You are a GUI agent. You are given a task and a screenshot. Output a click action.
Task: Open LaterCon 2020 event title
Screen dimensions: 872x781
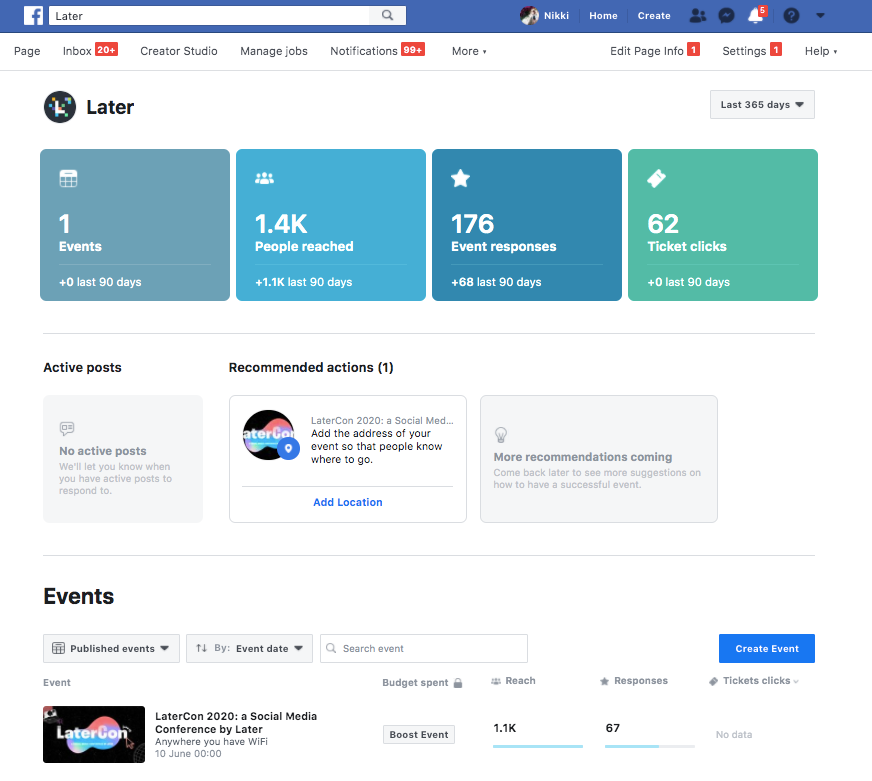coord(236,723)
